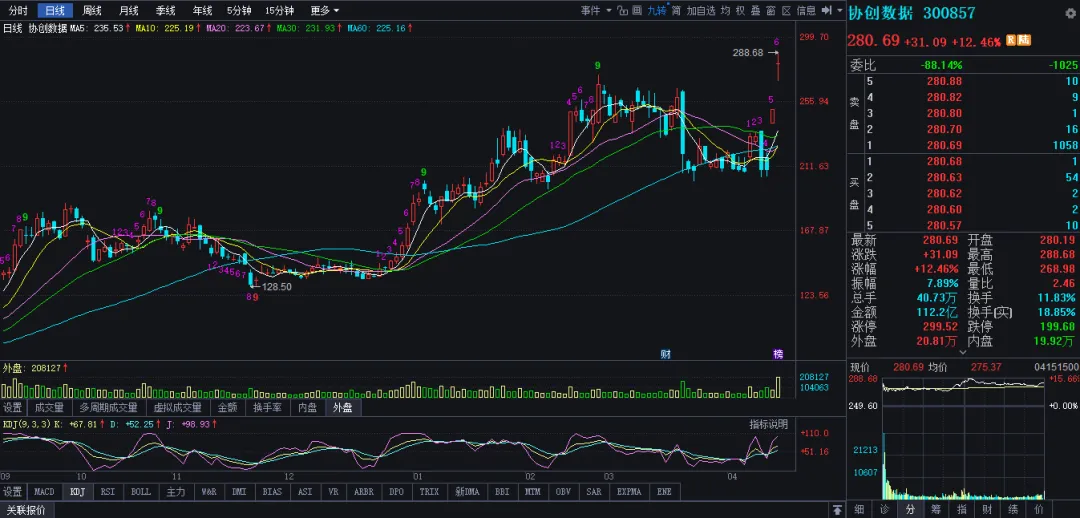Viewport: 1080px width, 518px height.
Task: Click the collapse-sidebar arrow icon
Action: [827, 10]
